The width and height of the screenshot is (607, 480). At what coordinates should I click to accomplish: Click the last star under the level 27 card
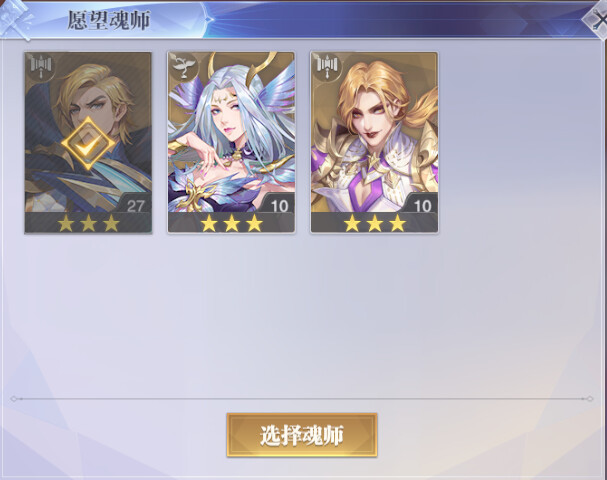click(111, 223)
